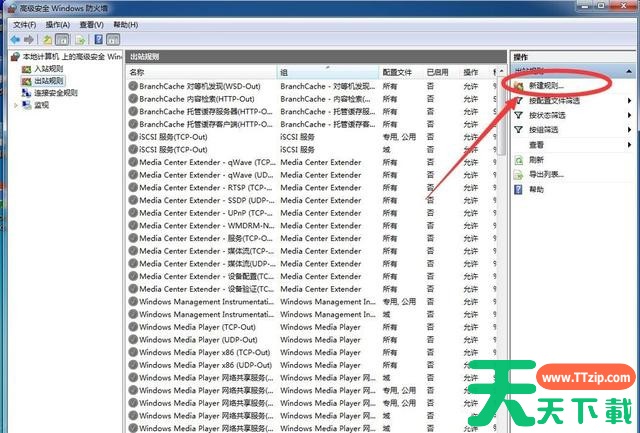Open the 查看 submenu arrow in actions pane

[629, 144]
